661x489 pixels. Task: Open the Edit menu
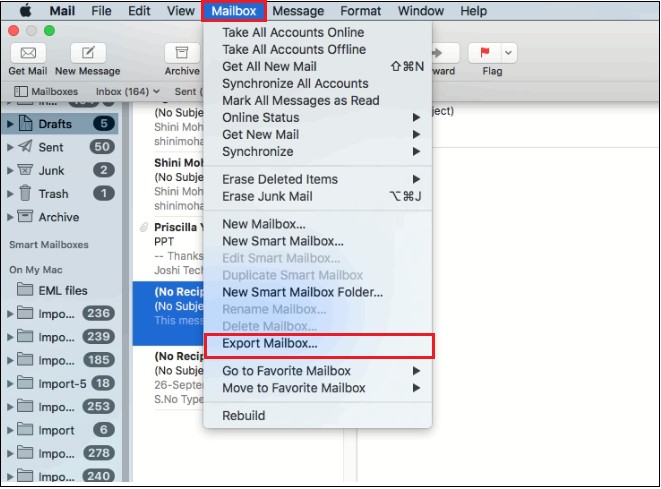click(139, 11)
